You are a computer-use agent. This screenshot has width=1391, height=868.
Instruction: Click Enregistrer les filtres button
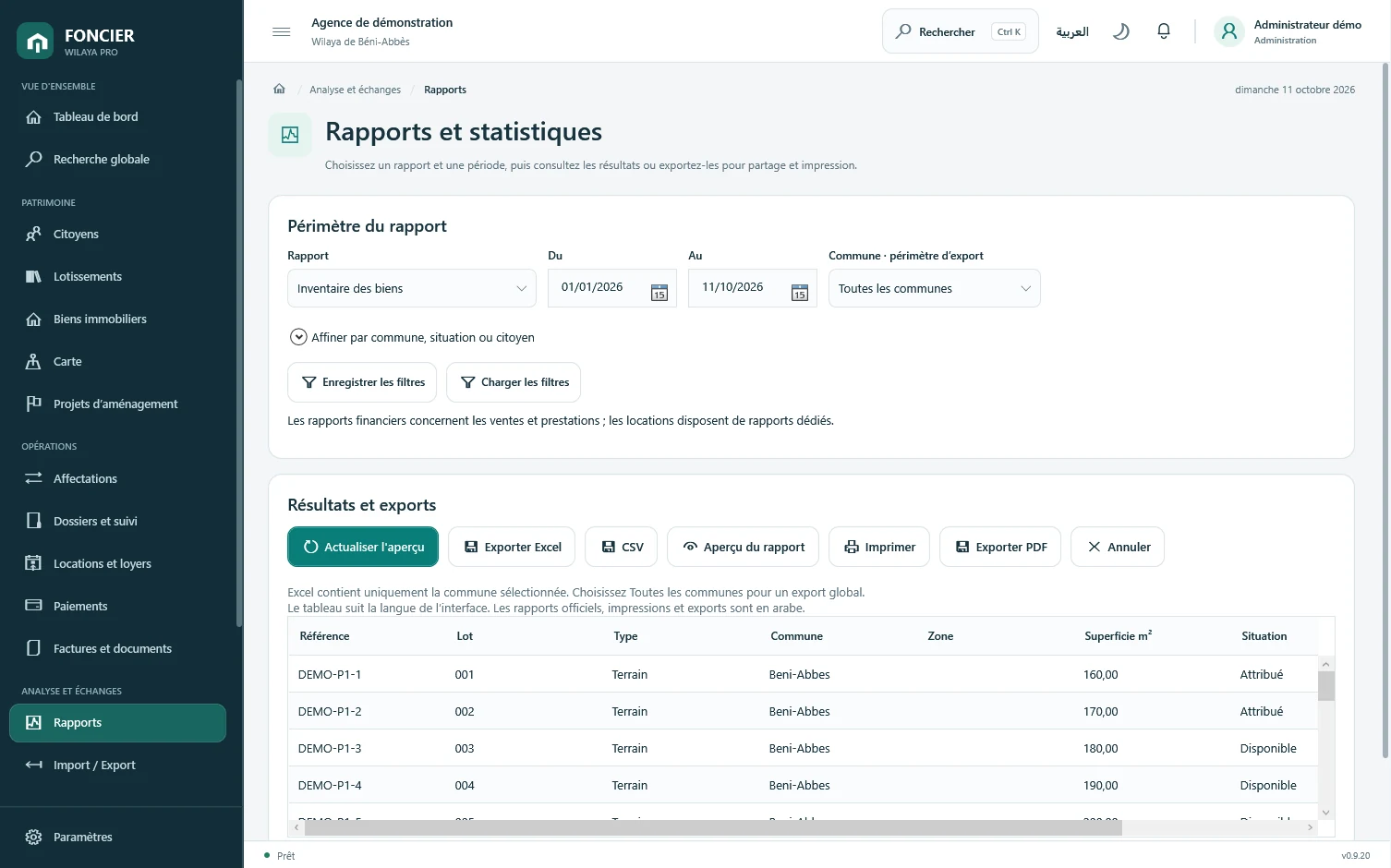(362, 382)
